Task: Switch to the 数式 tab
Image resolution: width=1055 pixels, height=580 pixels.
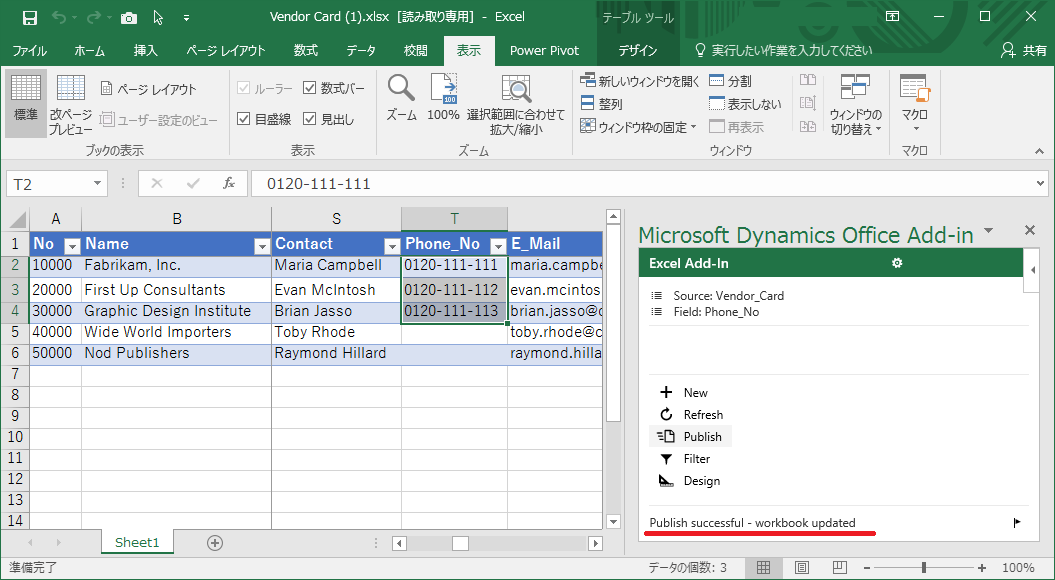Action: (x=305, y=50)
